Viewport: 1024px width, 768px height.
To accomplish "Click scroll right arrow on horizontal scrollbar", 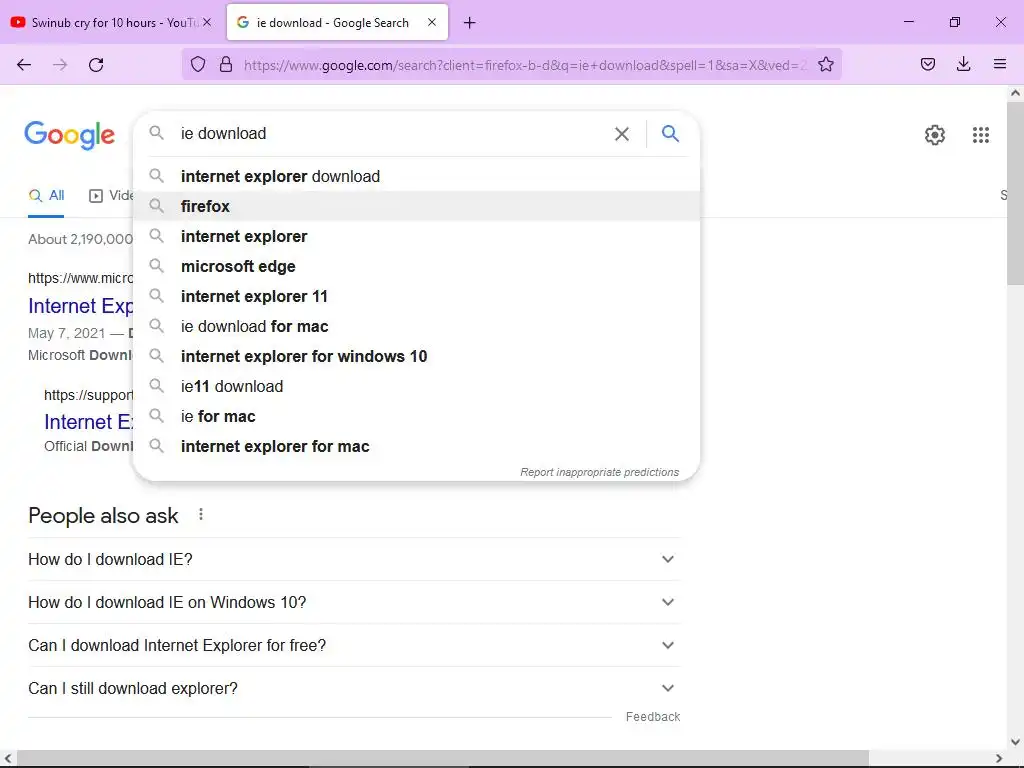I will pos(999,758).
